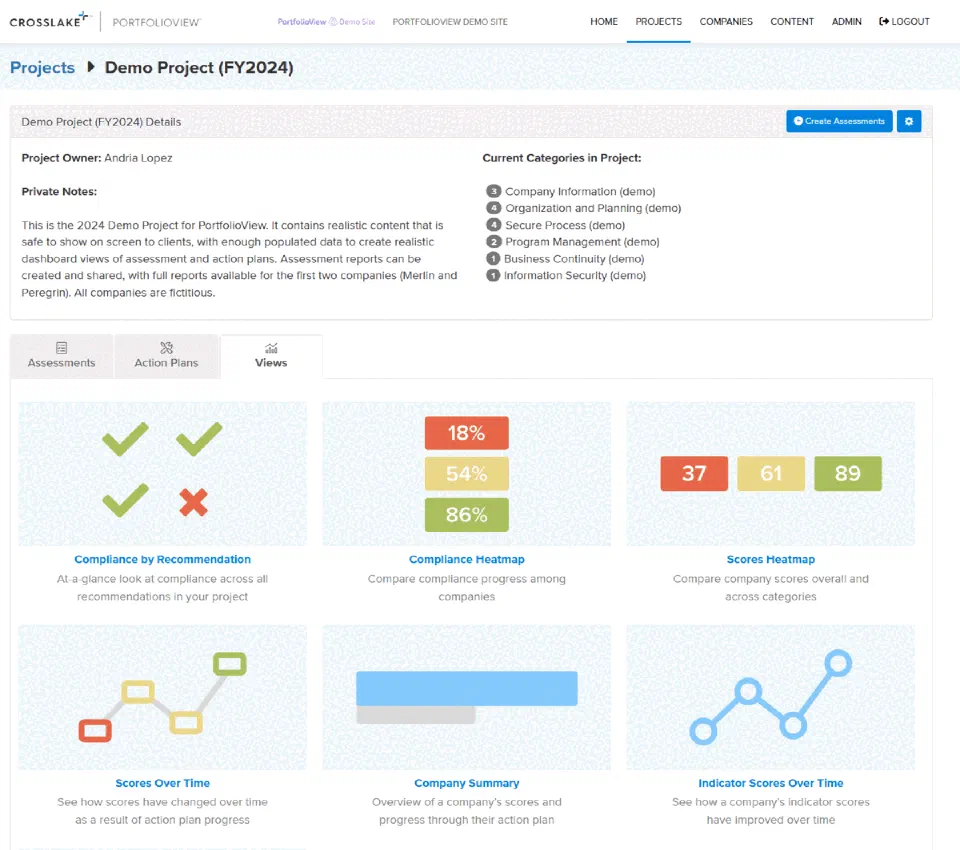
Task: Click the Current Categories in Project heading
Action: point(561,158)
